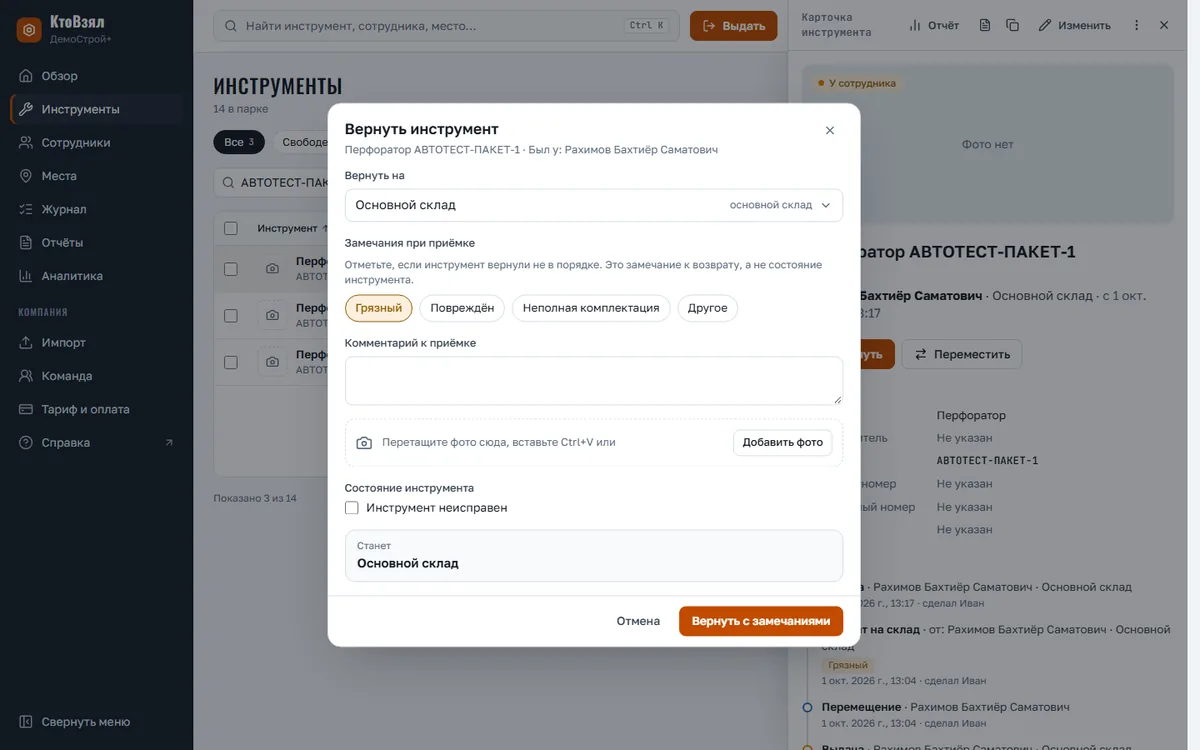The width and height of the screenshot is (1200, 750).
Task: Open Отчёты in the sidebar
Action: [96, 242]
